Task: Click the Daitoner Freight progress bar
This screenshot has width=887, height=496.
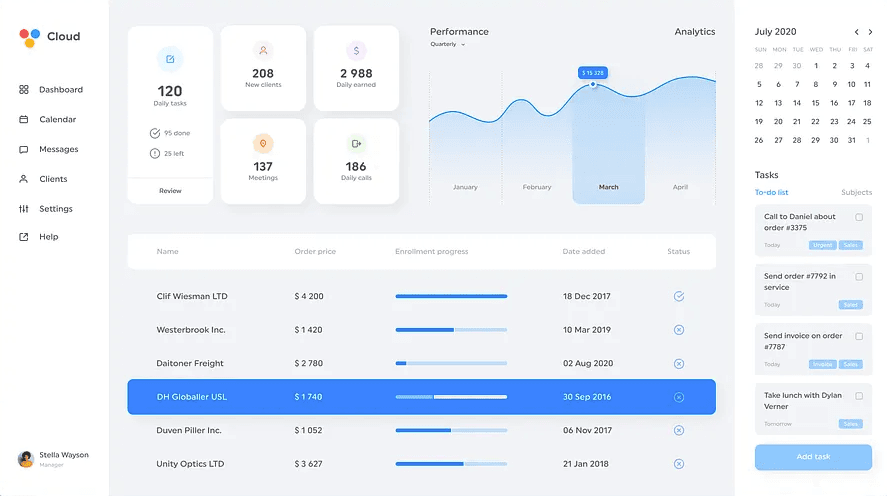Action: pyautogui.click(x=451, y=364)
